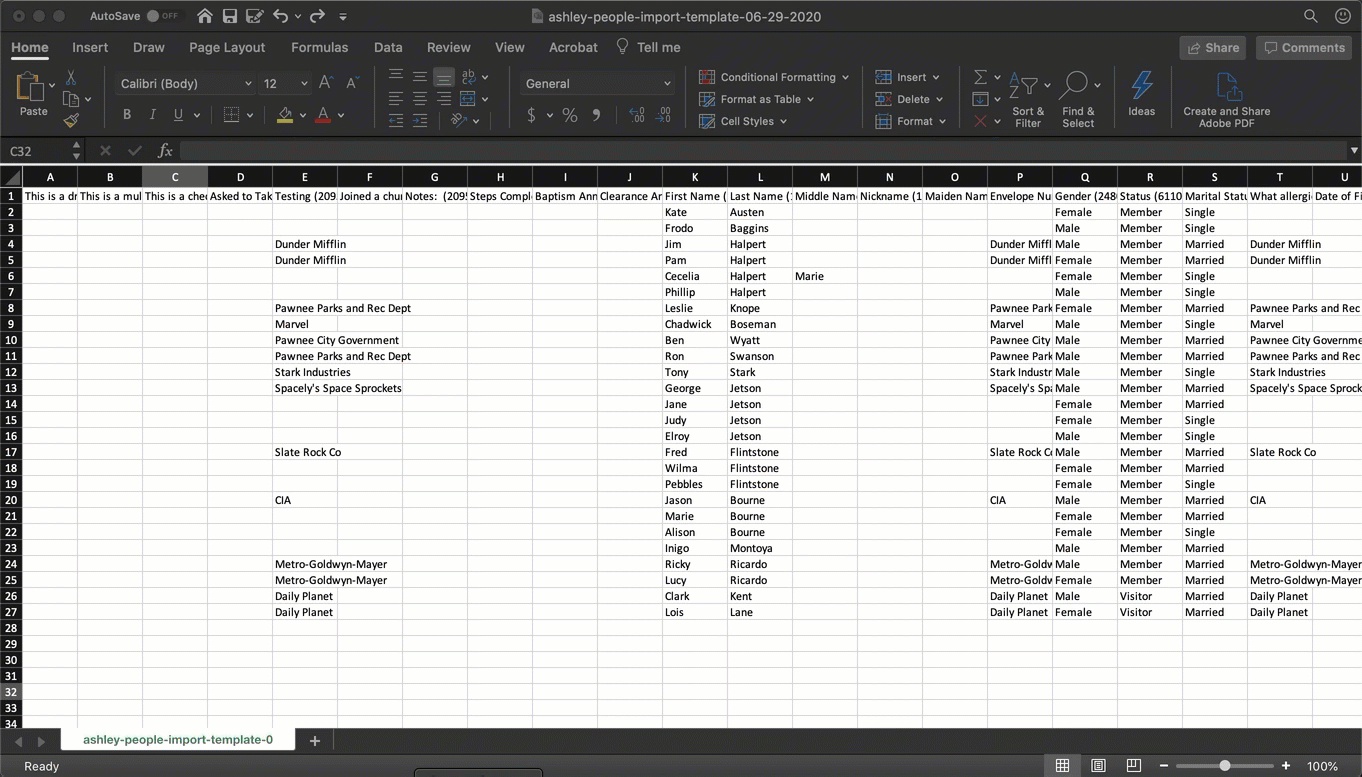1362x777 pixels.
Task: Cut selection with the scissors icon
Action: point(71,77)
